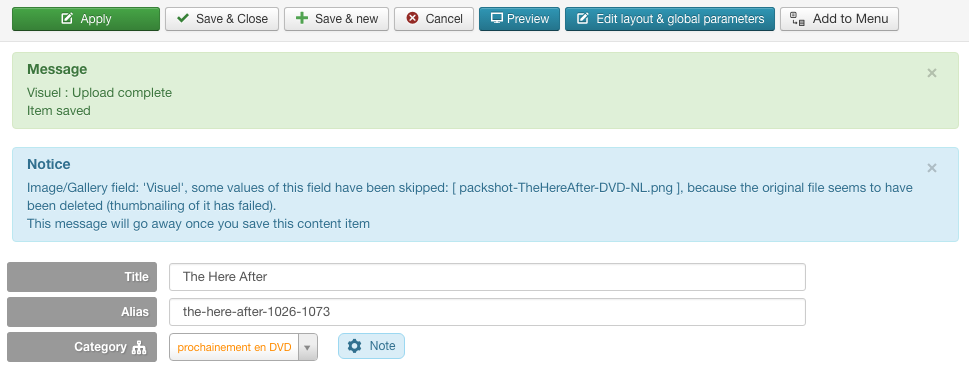Click the Note gear button
Screen dimensions: 969x366
point(371,346)
